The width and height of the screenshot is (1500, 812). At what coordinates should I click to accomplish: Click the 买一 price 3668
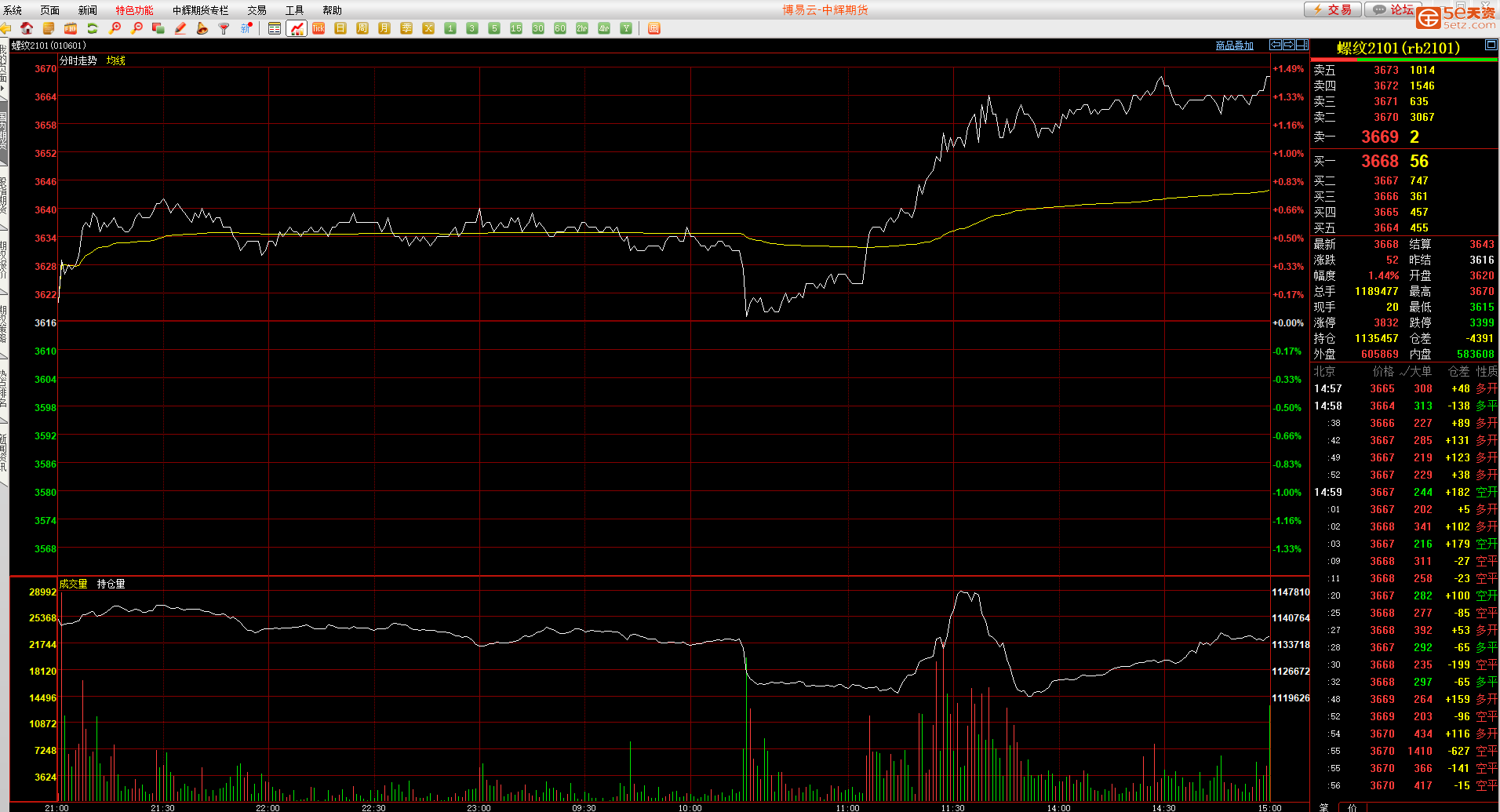click(1380, 161)
